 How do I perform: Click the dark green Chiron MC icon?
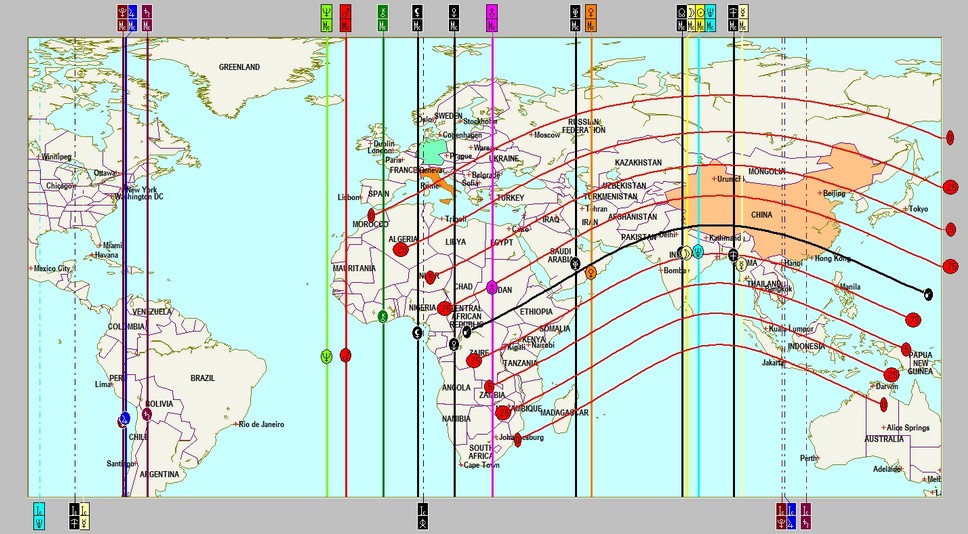click(x=383, y=16)
